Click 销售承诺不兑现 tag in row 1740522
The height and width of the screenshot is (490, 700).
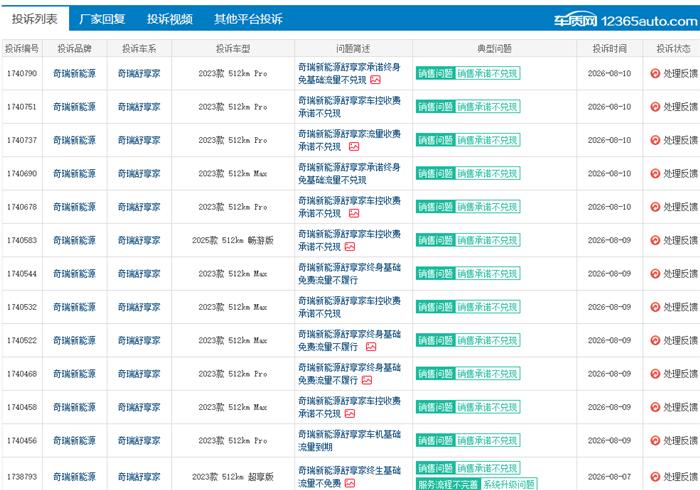click(488, 341)
